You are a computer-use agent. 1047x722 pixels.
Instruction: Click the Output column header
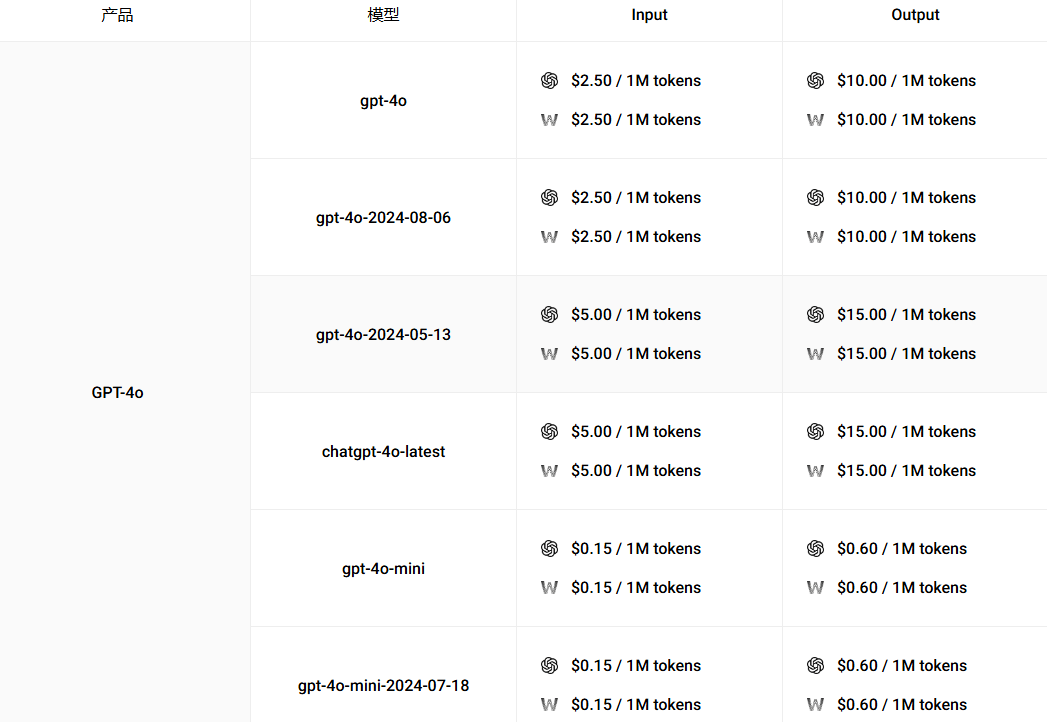click(x=915, y=15)
